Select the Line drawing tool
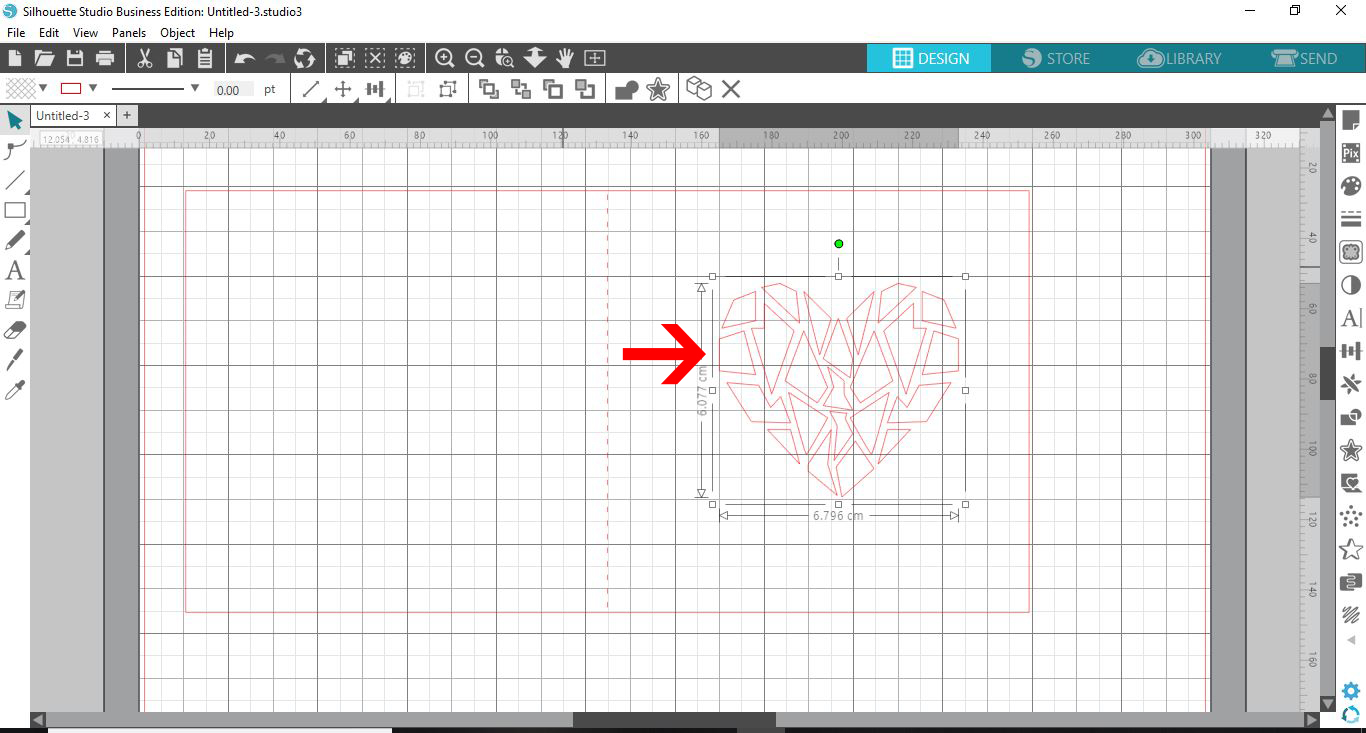Viewport: 1366px width, 733px height. pos(14,181)
